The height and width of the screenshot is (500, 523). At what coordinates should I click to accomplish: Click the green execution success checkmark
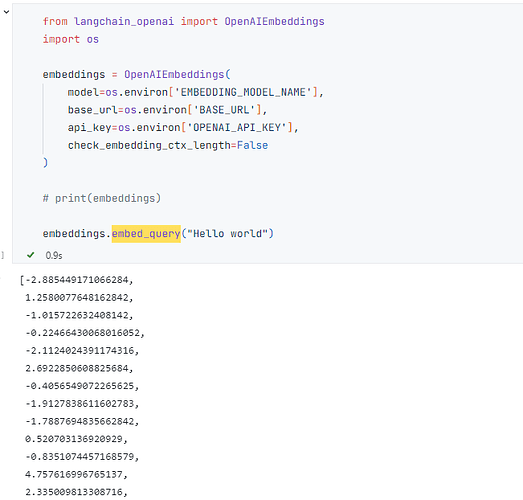[31, 255]
